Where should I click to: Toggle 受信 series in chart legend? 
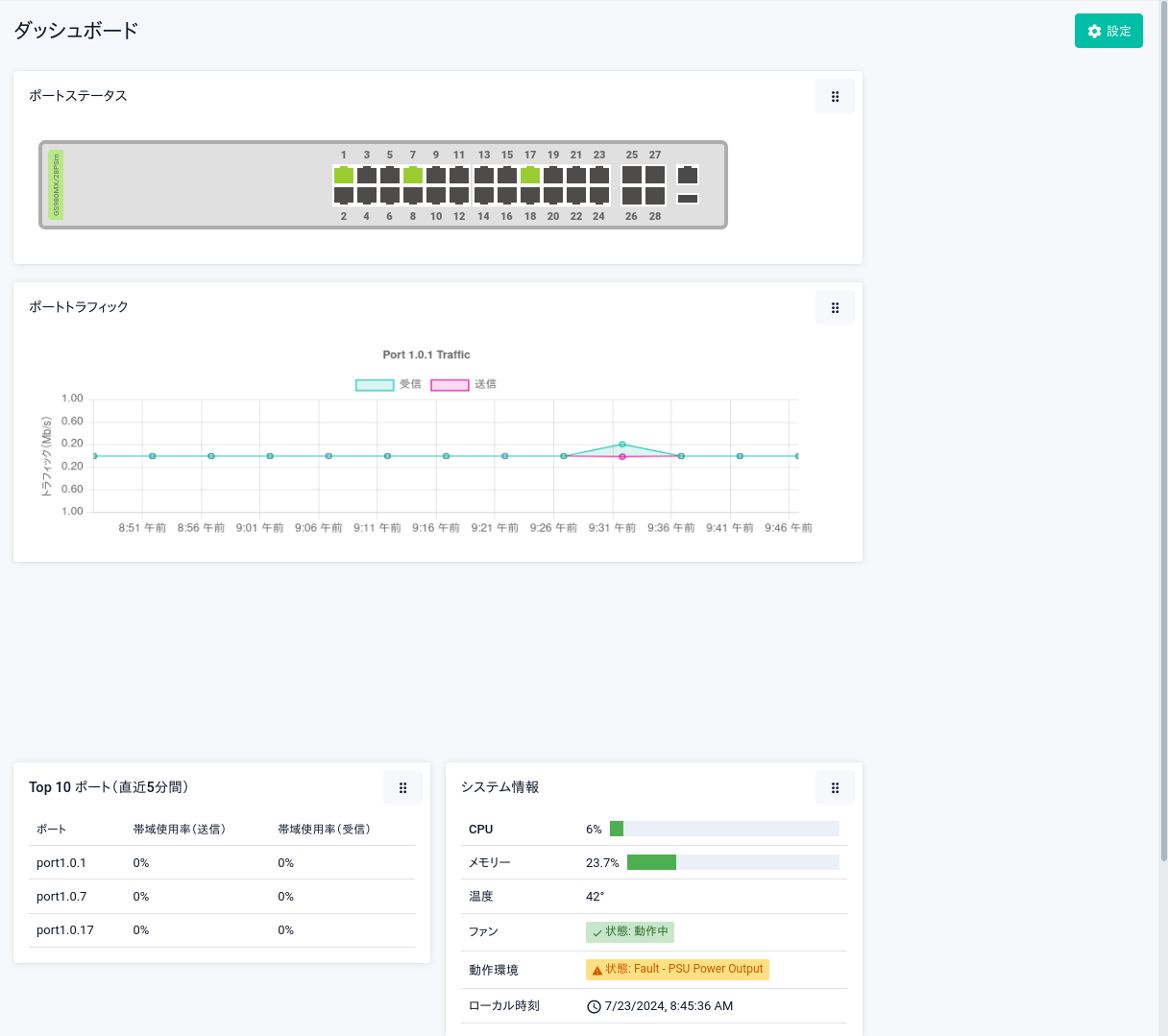388,384
